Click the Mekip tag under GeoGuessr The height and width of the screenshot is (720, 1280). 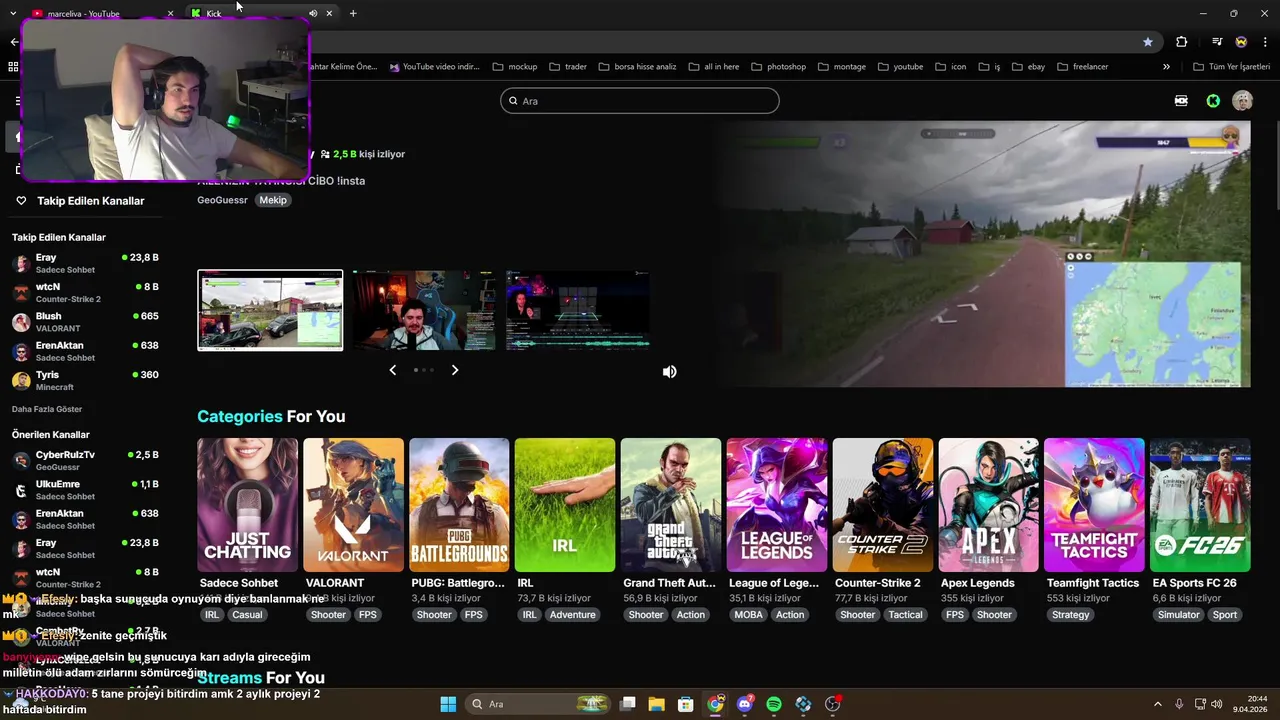pyautogui.click(x=273, y=200)
